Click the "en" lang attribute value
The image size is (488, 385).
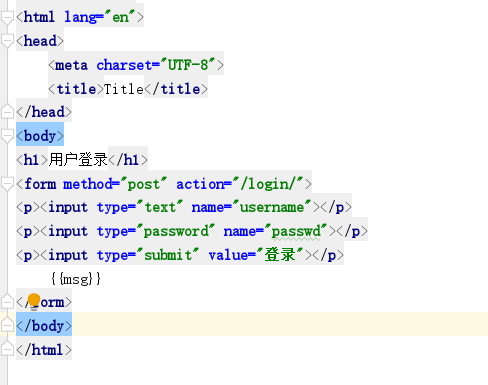click(120, 17)
